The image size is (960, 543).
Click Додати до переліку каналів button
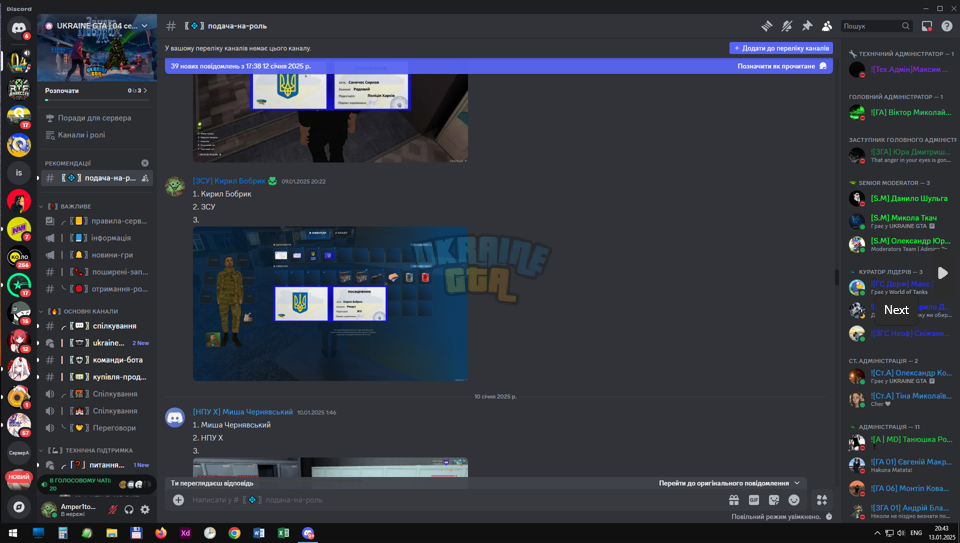(781, 48)
